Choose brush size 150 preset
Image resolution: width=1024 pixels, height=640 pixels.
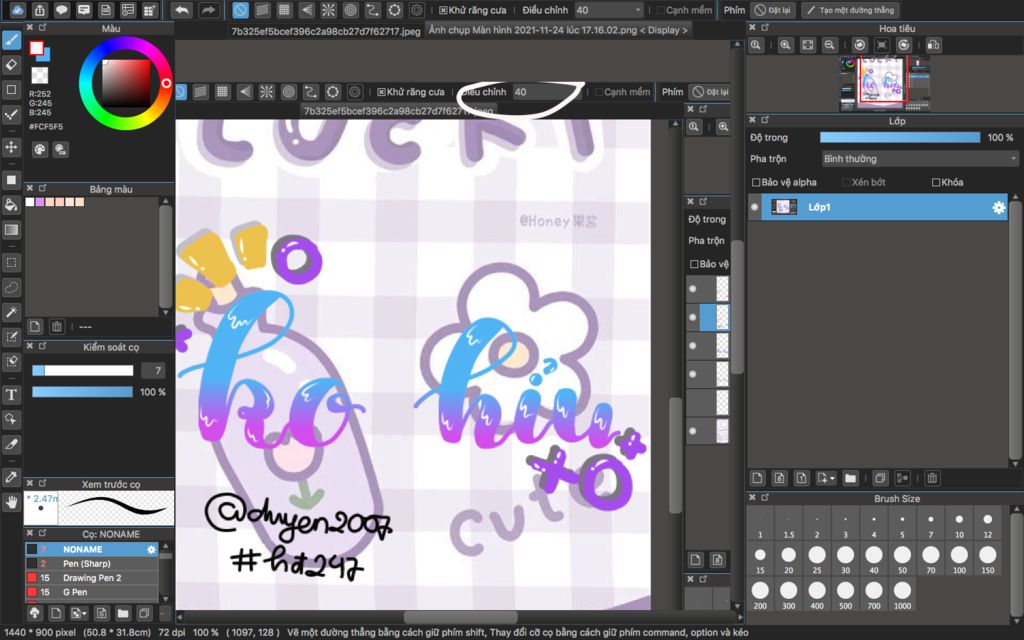tap(987, 558)
